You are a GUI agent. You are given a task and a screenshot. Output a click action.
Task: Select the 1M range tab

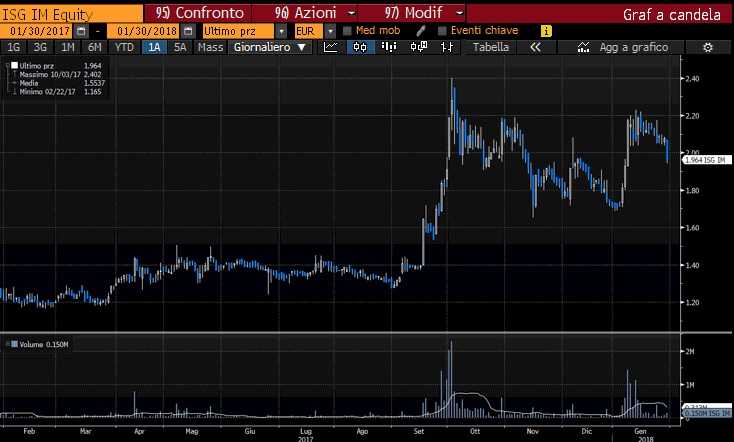[x=68, y=47]
